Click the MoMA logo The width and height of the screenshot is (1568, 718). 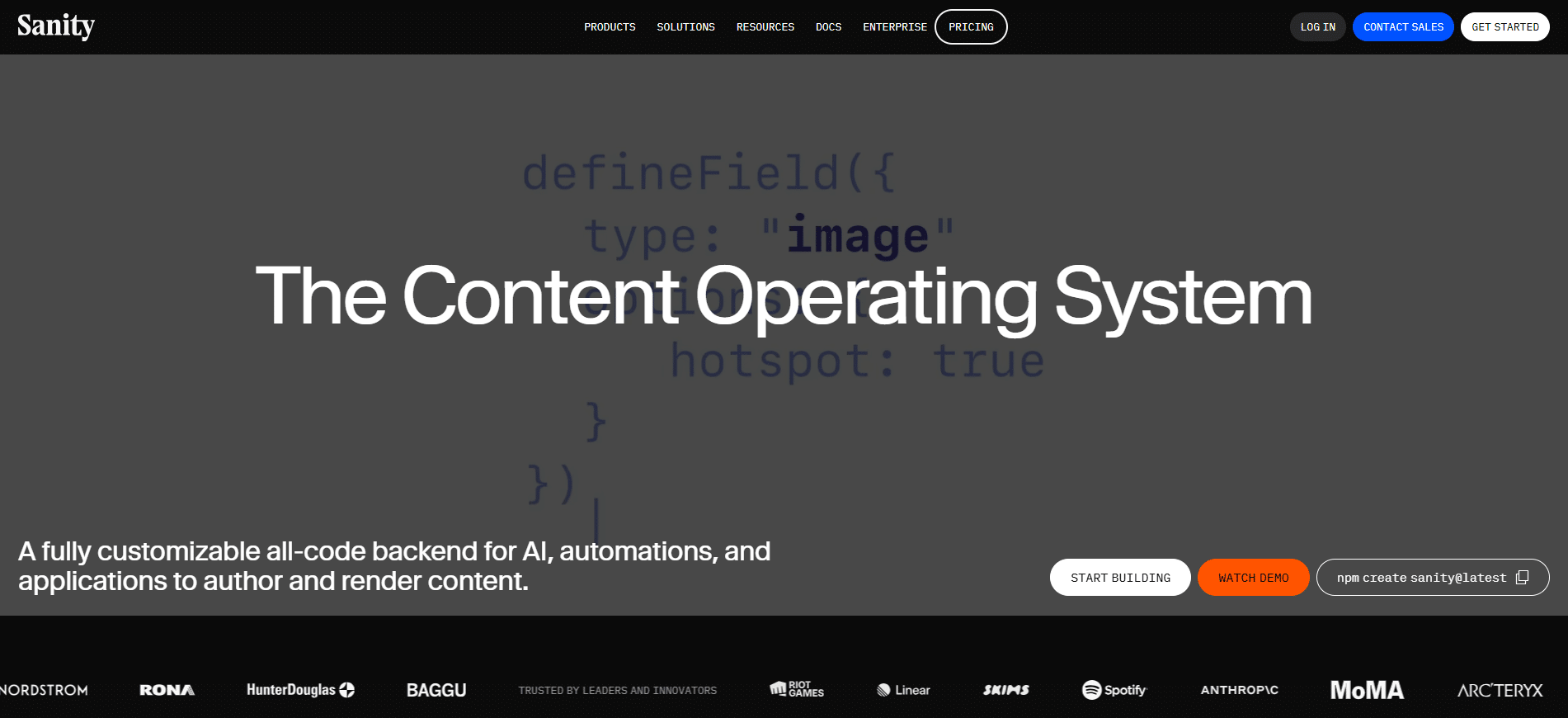[1367, 690]
